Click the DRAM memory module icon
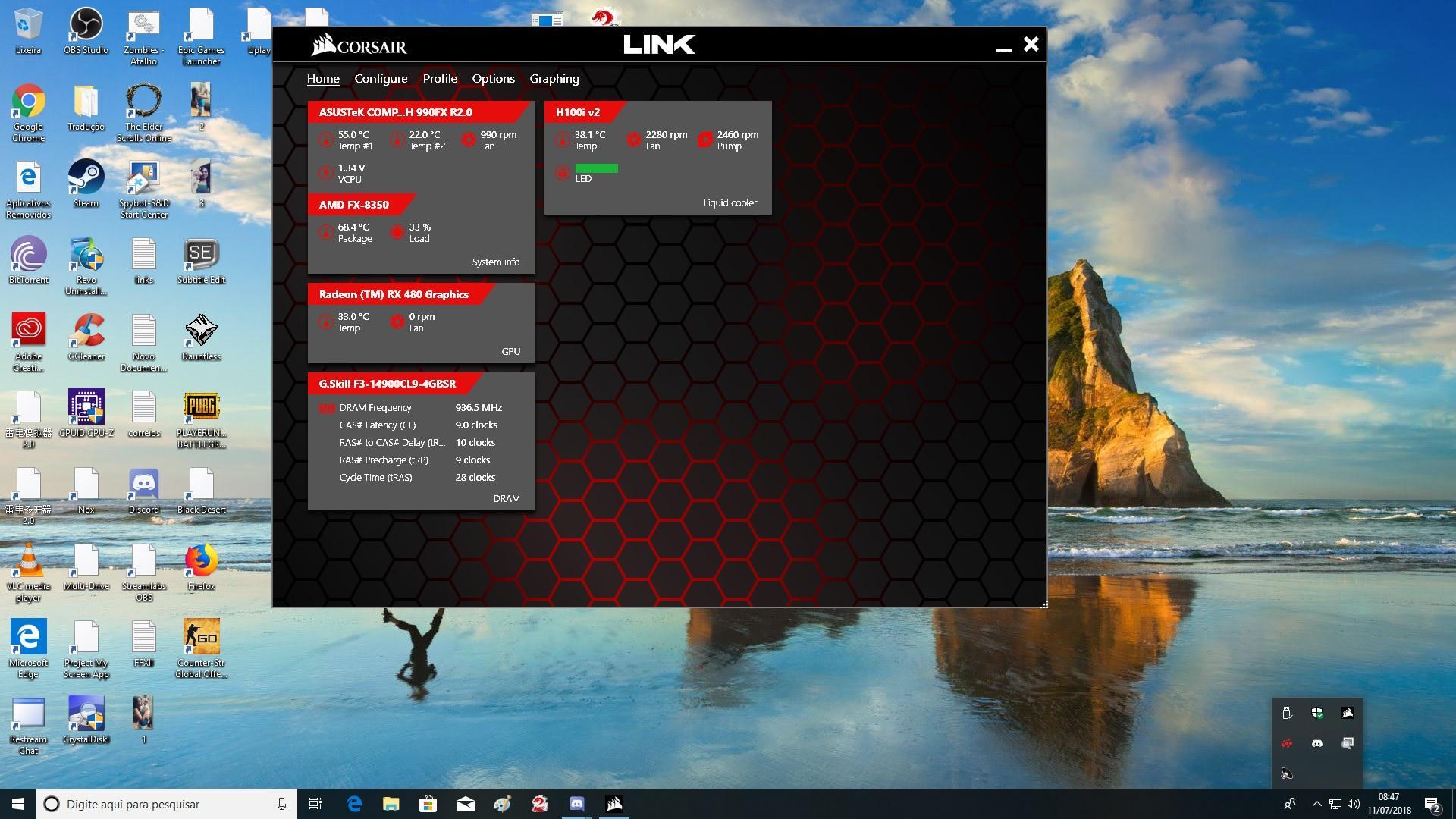 click(x=327, y=408)
